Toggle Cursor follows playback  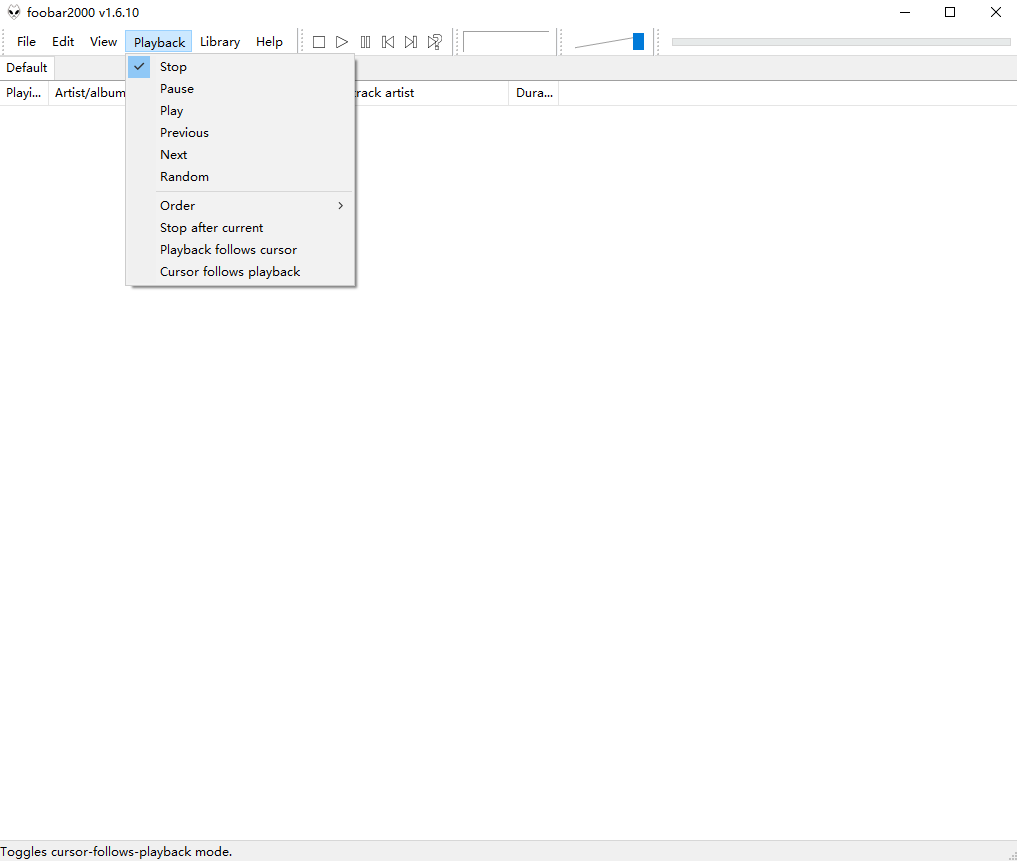241,272
